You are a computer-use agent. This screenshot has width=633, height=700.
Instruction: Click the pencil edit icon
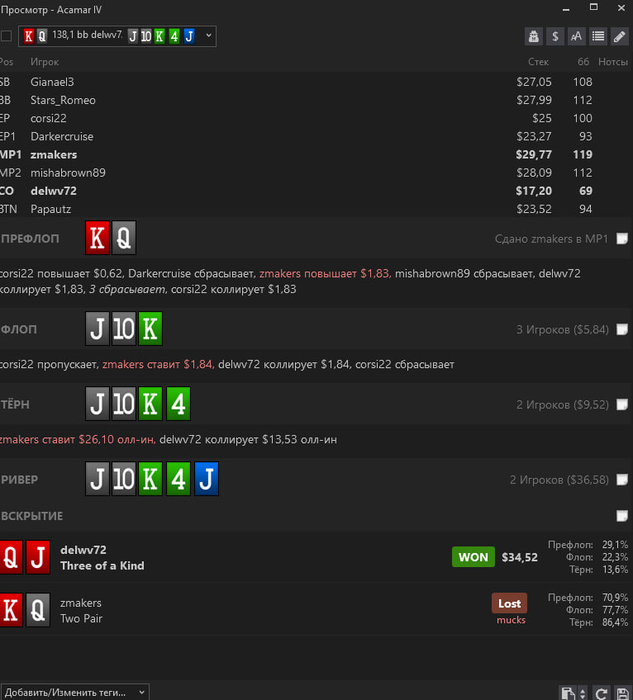tap(619, 36)
